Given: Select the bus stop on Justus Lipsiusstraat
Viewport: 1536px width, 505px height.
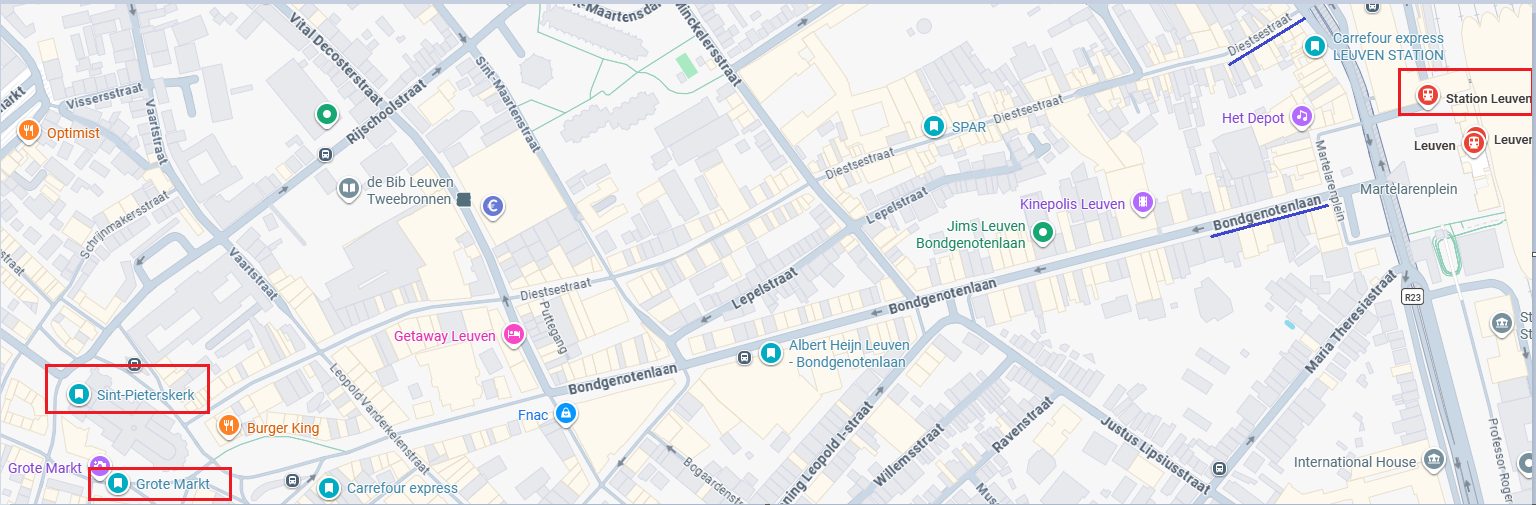Looking at the screenshot, I should [x=1219, y=468].
